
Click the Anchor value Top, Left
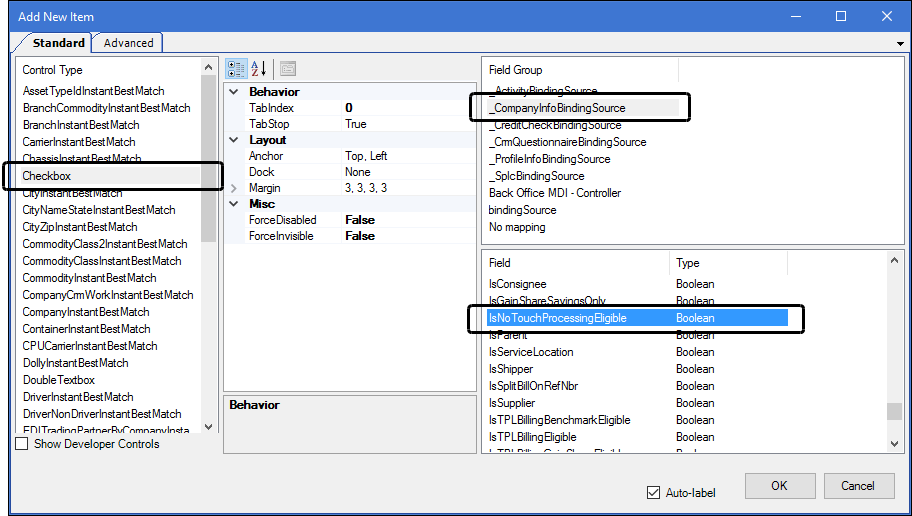pos(409,156)
